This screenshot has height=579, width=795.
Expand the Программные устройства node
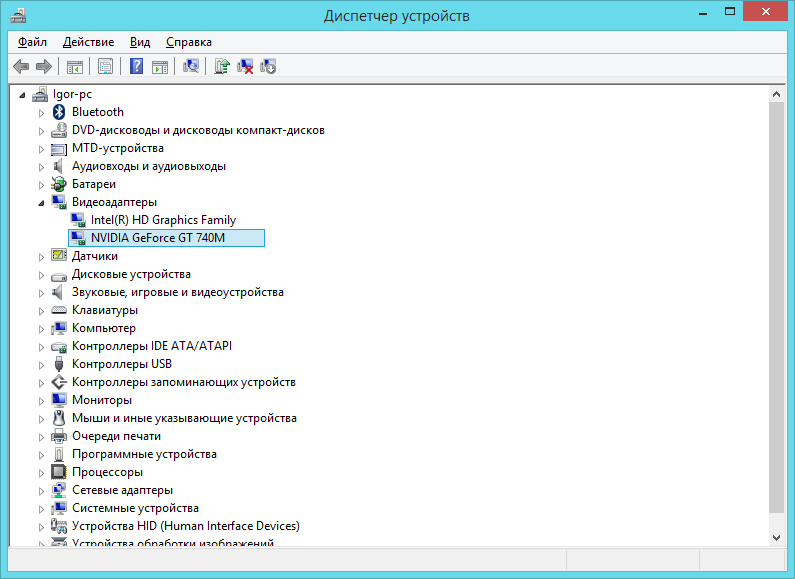[x=42, y=455]
